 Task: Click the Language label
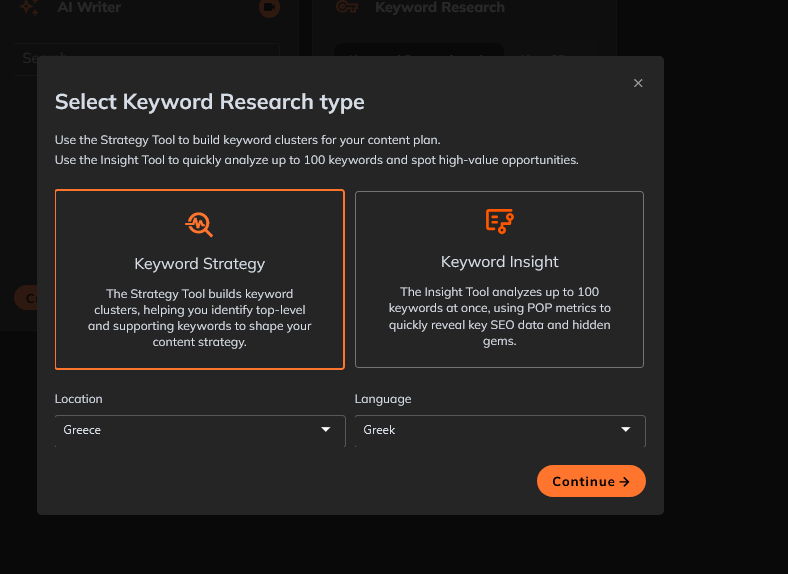click(383, 399)
